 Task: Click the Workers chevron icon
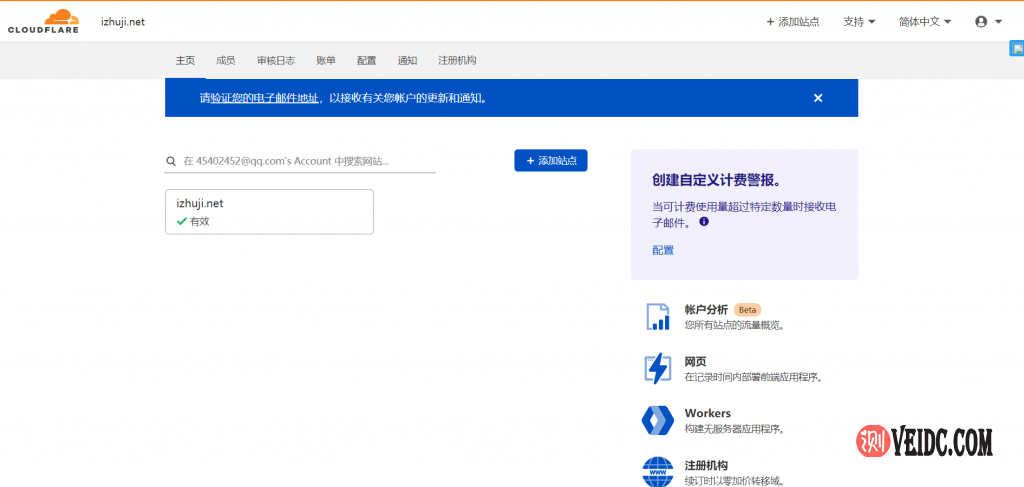coord(658,420)
